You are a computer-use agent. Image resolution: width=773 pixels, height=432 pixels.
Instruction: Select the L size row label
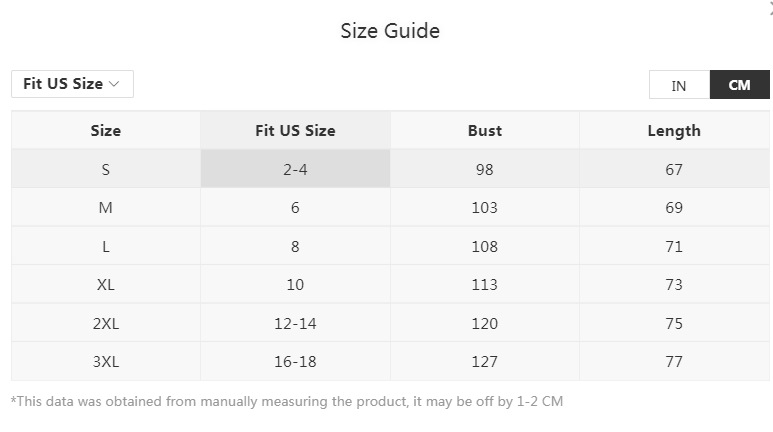click(105, 246)
